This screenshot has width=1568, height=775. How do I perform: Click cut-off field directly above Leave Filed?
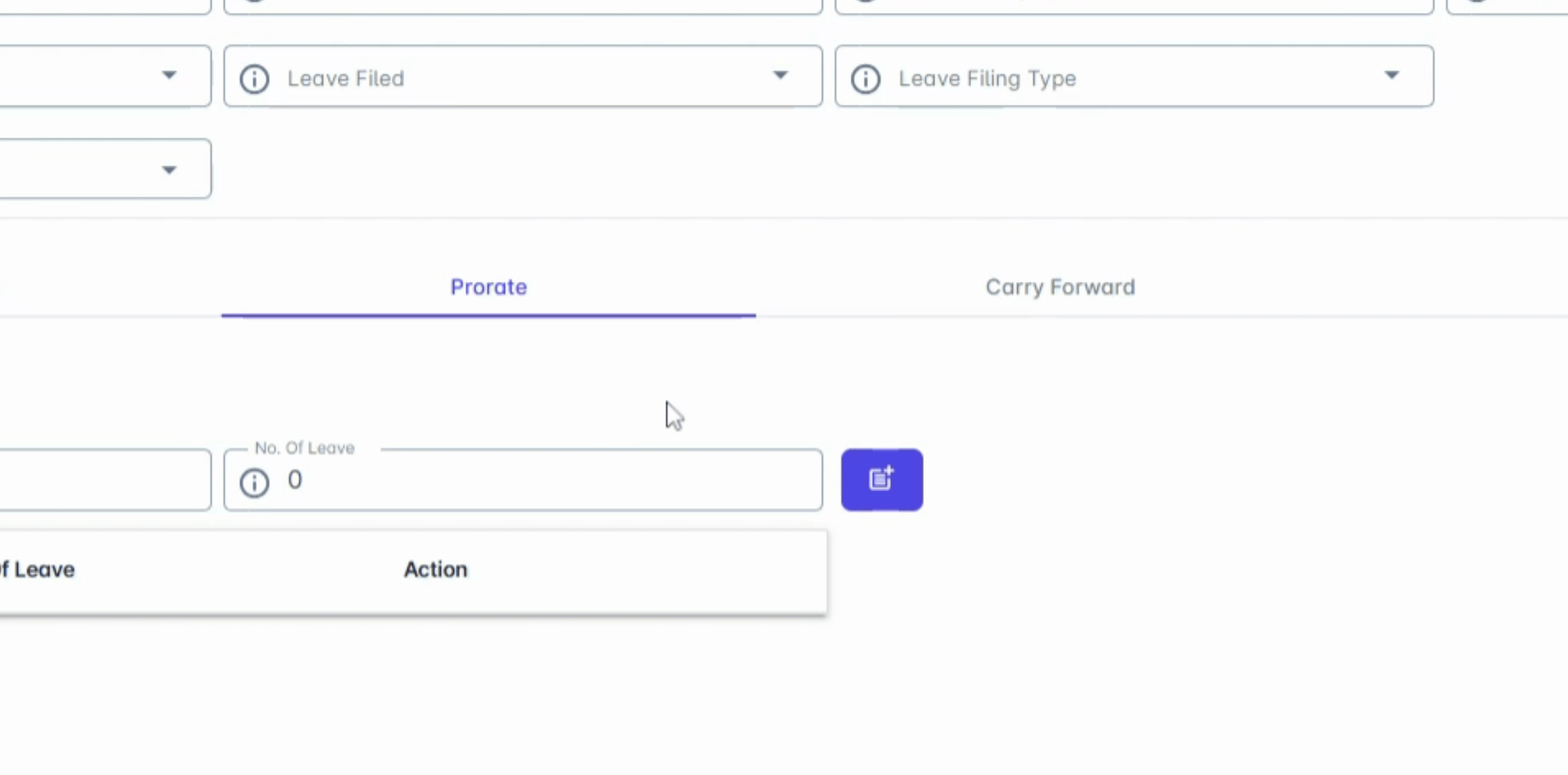click(x=522, y=6)
